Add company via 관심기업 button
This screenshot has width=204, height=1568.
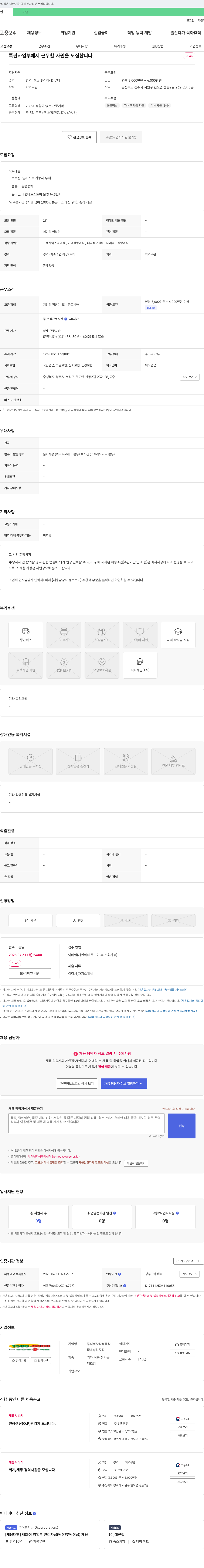pyautogui.click(x=19, y=1360)
